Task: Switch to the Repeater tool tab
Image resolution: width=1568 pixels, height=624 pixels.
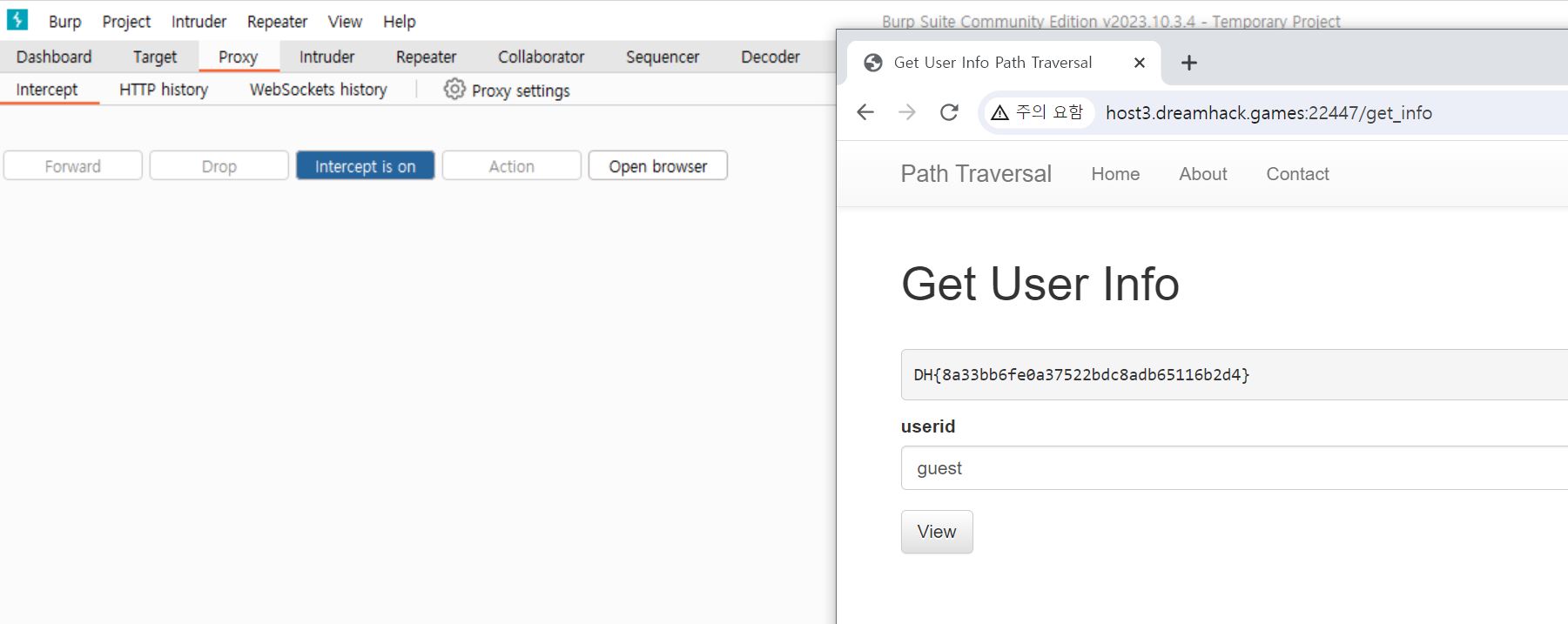Action: pos(426,57)
